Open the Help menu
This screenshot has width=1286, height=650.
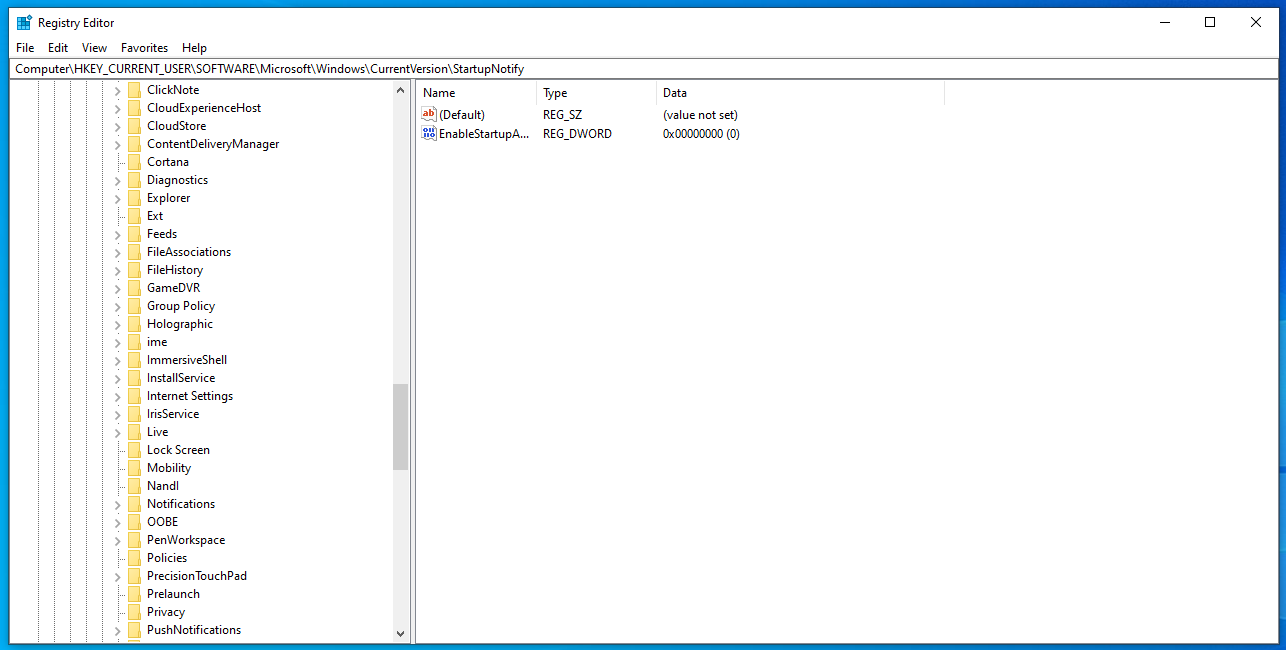194,48
